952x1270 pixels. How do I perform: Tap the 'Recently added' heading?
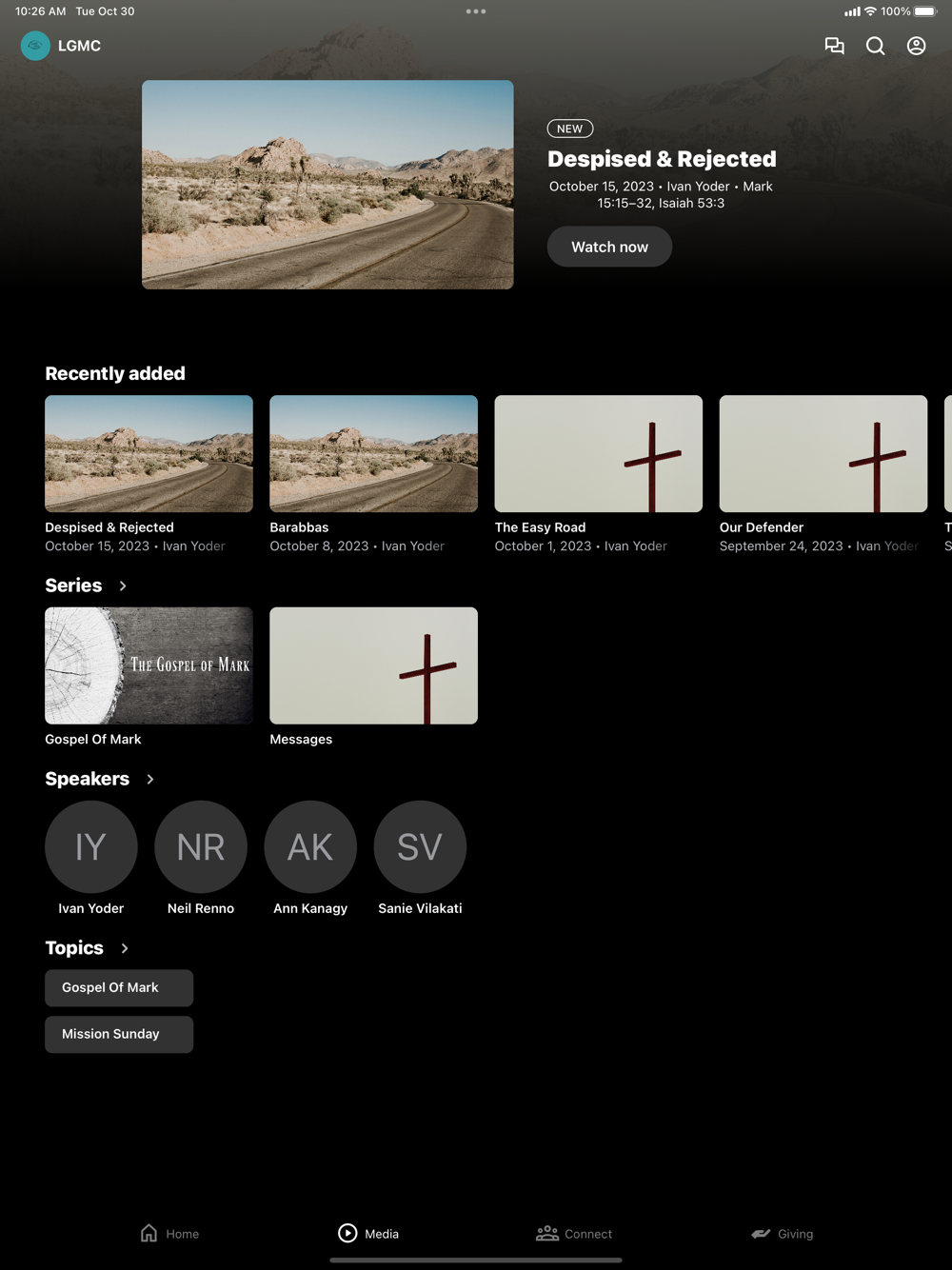[x=115, y=374]
